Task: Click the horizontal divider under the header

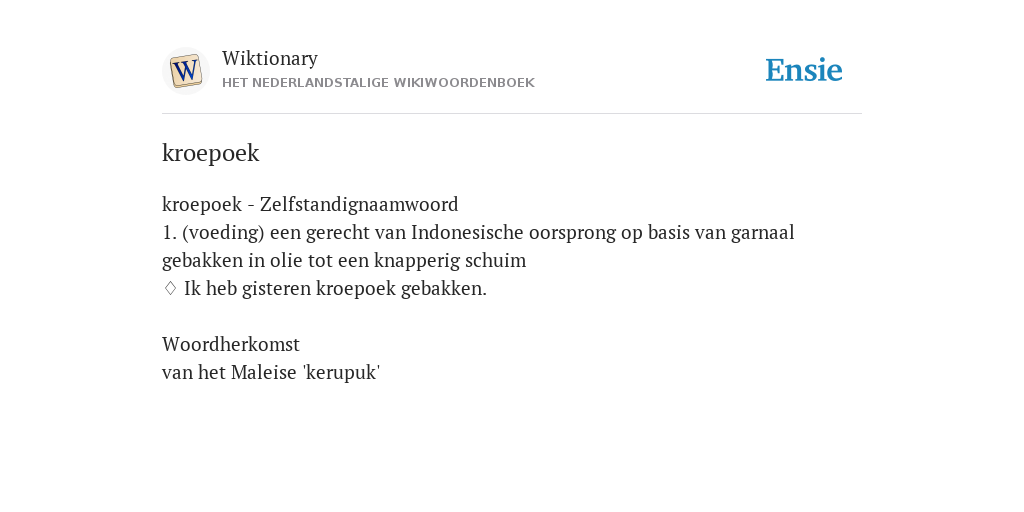Action: click(x=512, y=114)
